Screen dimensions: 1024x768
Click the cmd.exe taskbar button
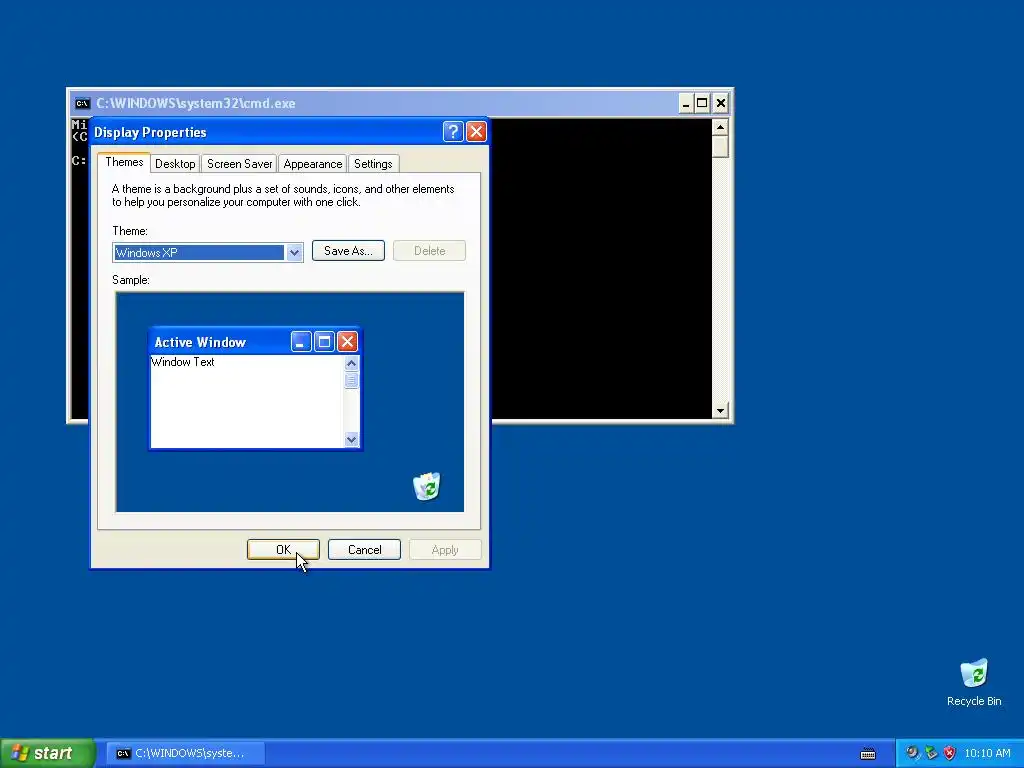coord(185,753)
